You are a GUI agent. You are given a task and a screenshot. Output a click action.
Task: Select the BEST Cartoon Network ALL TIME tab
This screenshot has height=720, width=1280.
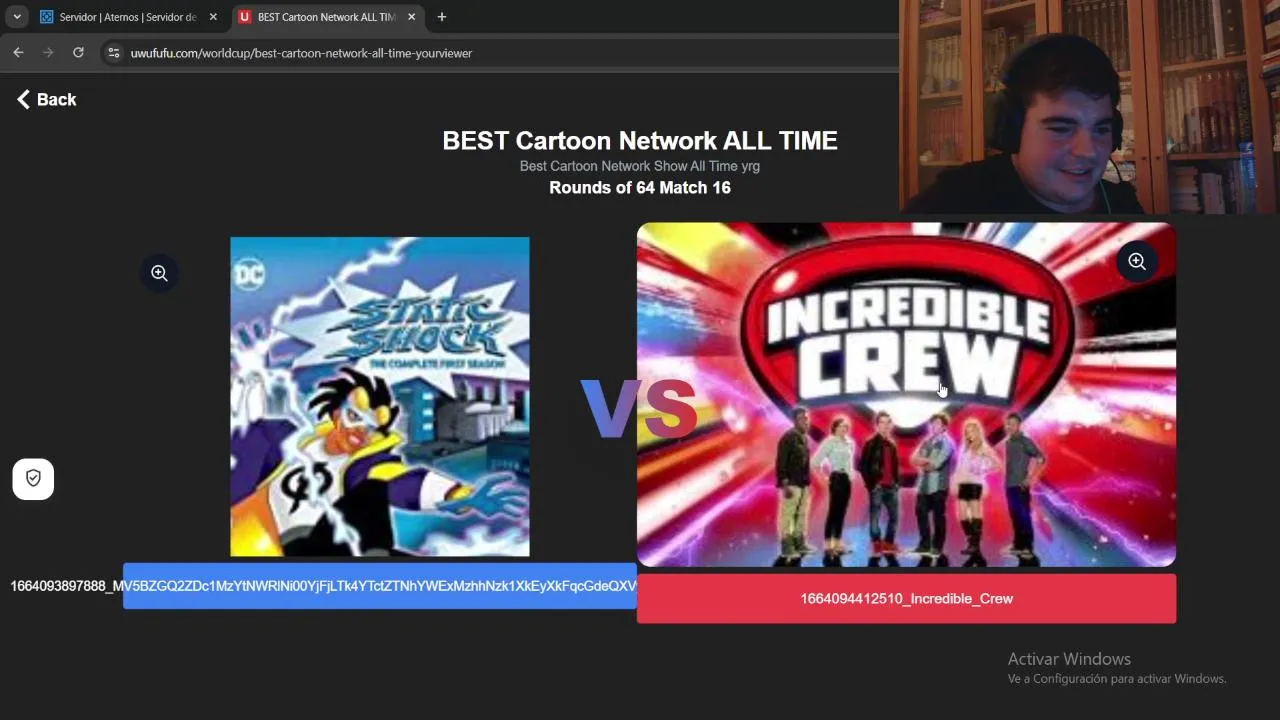tap(326, 17)
